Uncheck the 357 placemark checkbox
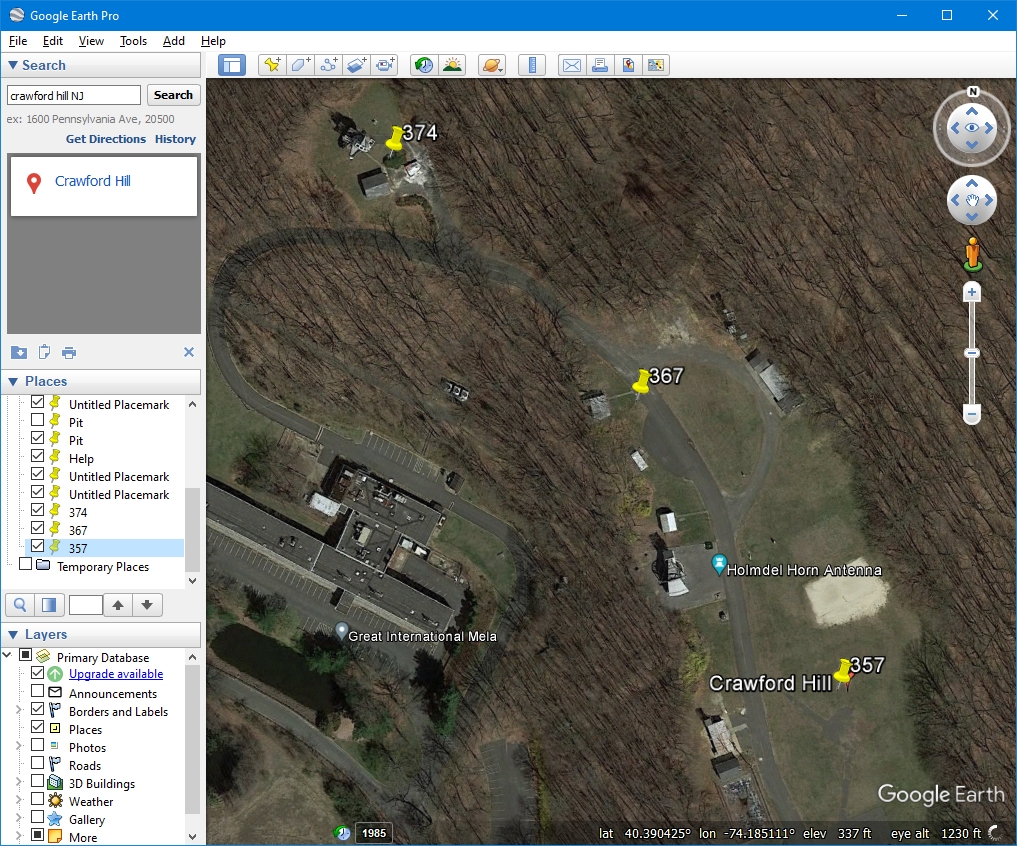 (38, 546)
